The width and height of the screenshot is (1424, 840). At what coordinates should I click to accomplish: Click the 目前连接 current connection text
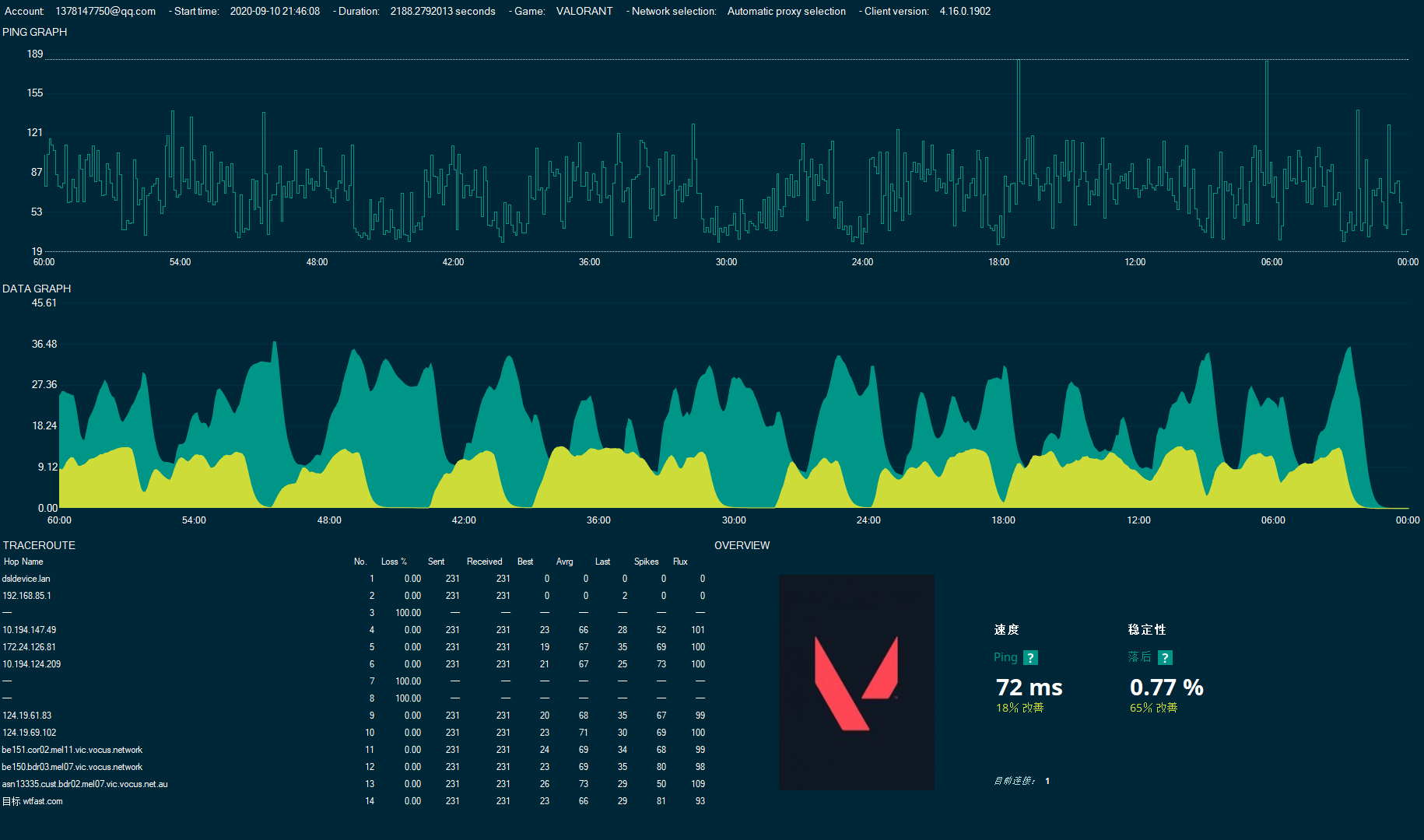(x=1015, y=781)
